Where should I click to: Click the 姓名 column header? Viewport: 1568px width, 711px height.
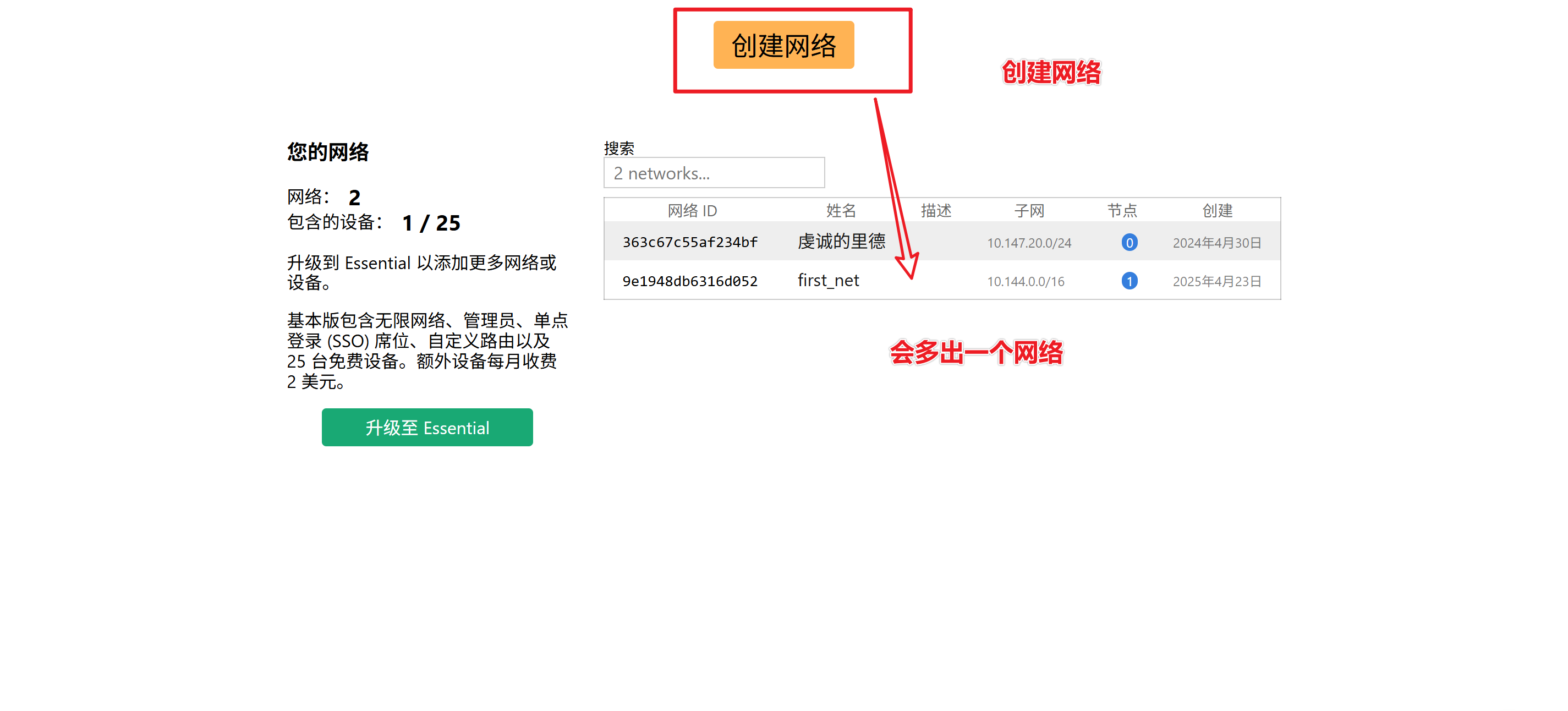(841, 211)
